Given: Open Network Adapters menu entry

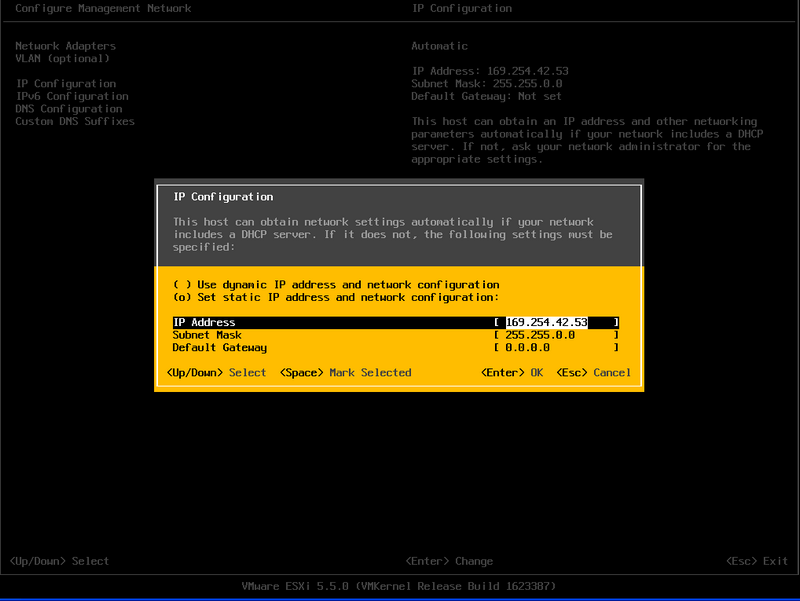Looking at the screenshot, I should pyautogui.click(x=65, y=46).
